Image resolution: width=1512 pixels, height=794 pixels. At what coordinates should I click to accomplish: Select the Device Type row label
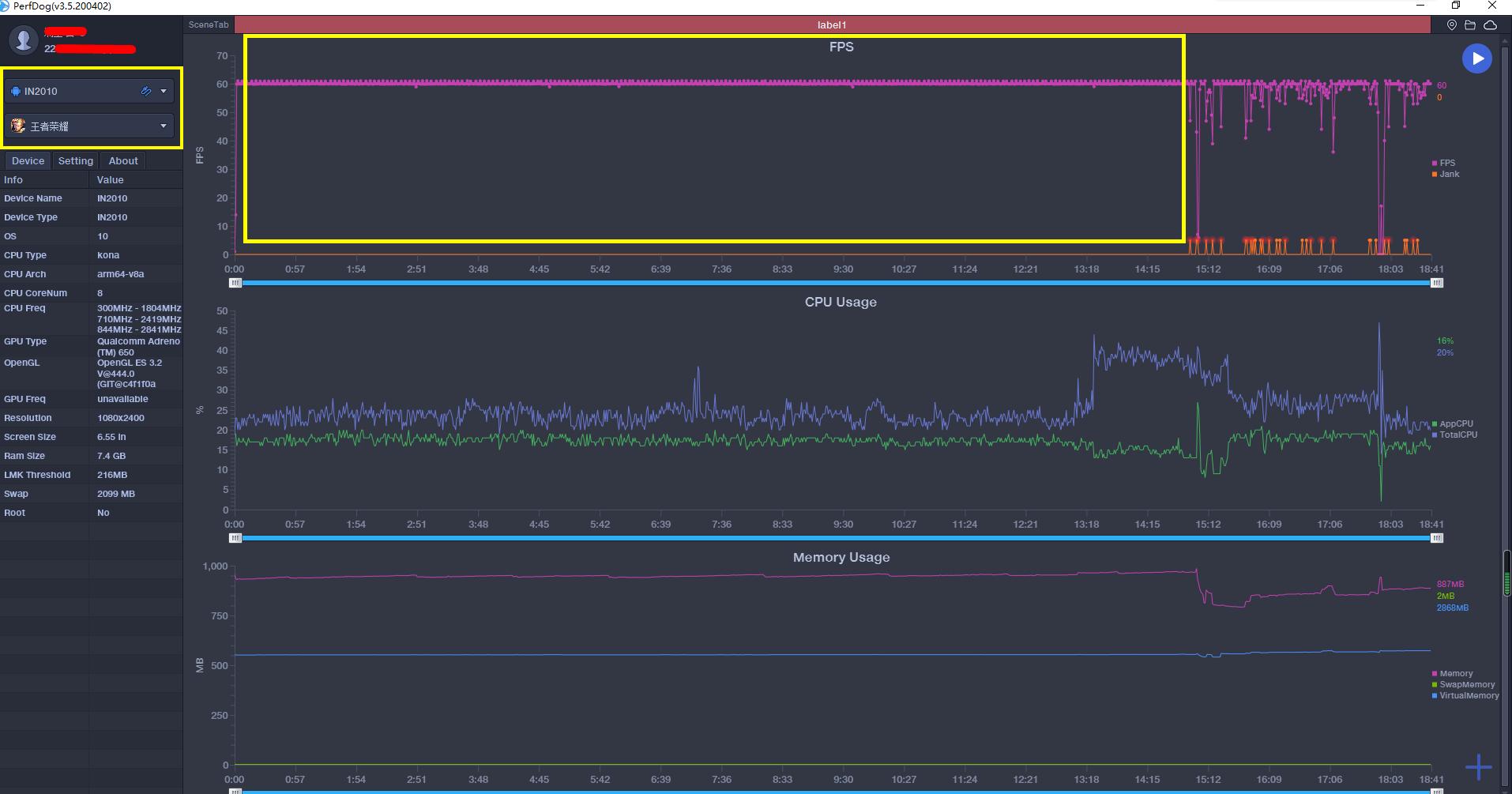pos(31,217)
